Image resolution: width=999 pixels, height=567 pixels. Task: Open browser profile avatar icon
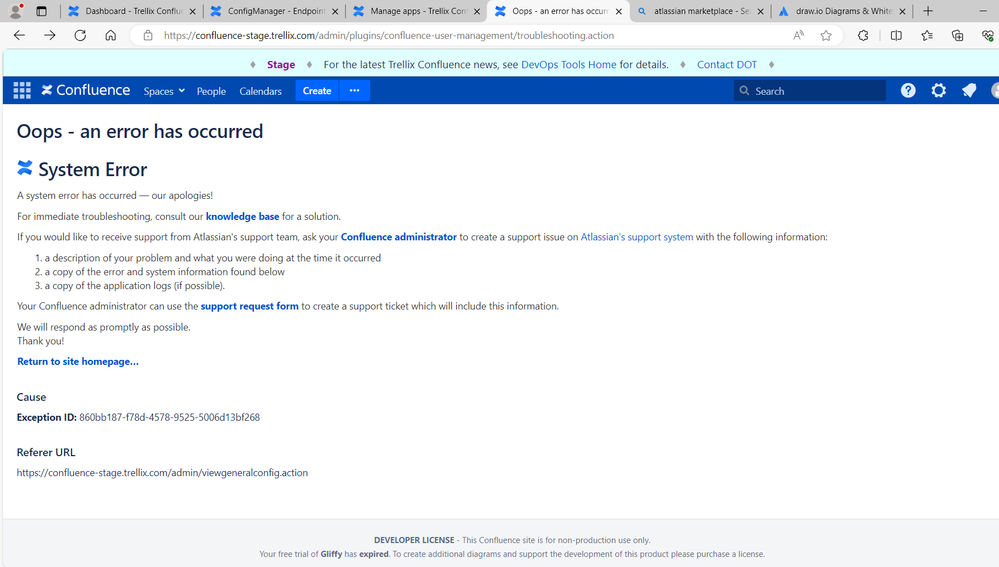[15, 11]
